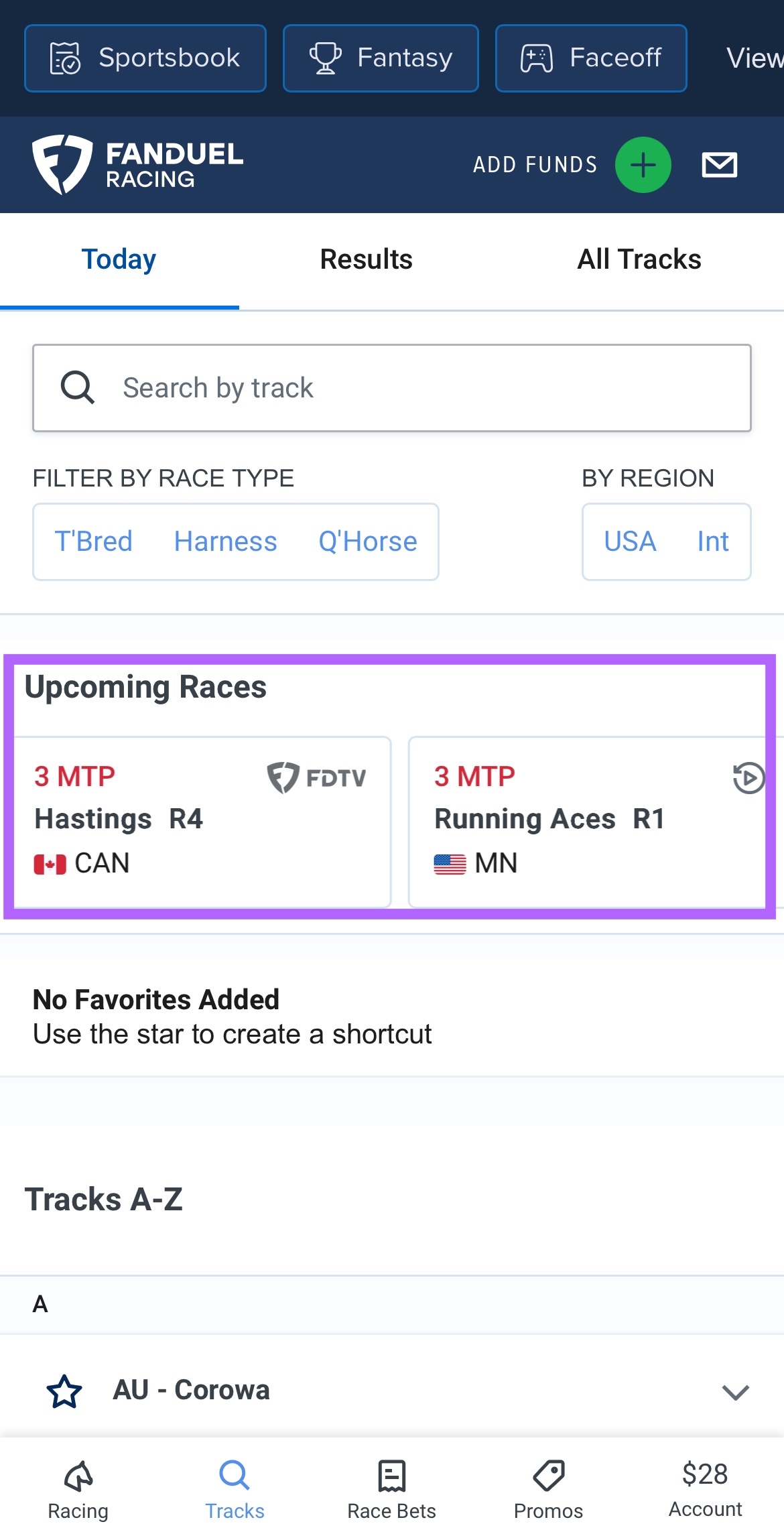Go to Racing in bottom navigation

tap(78, 1490)
